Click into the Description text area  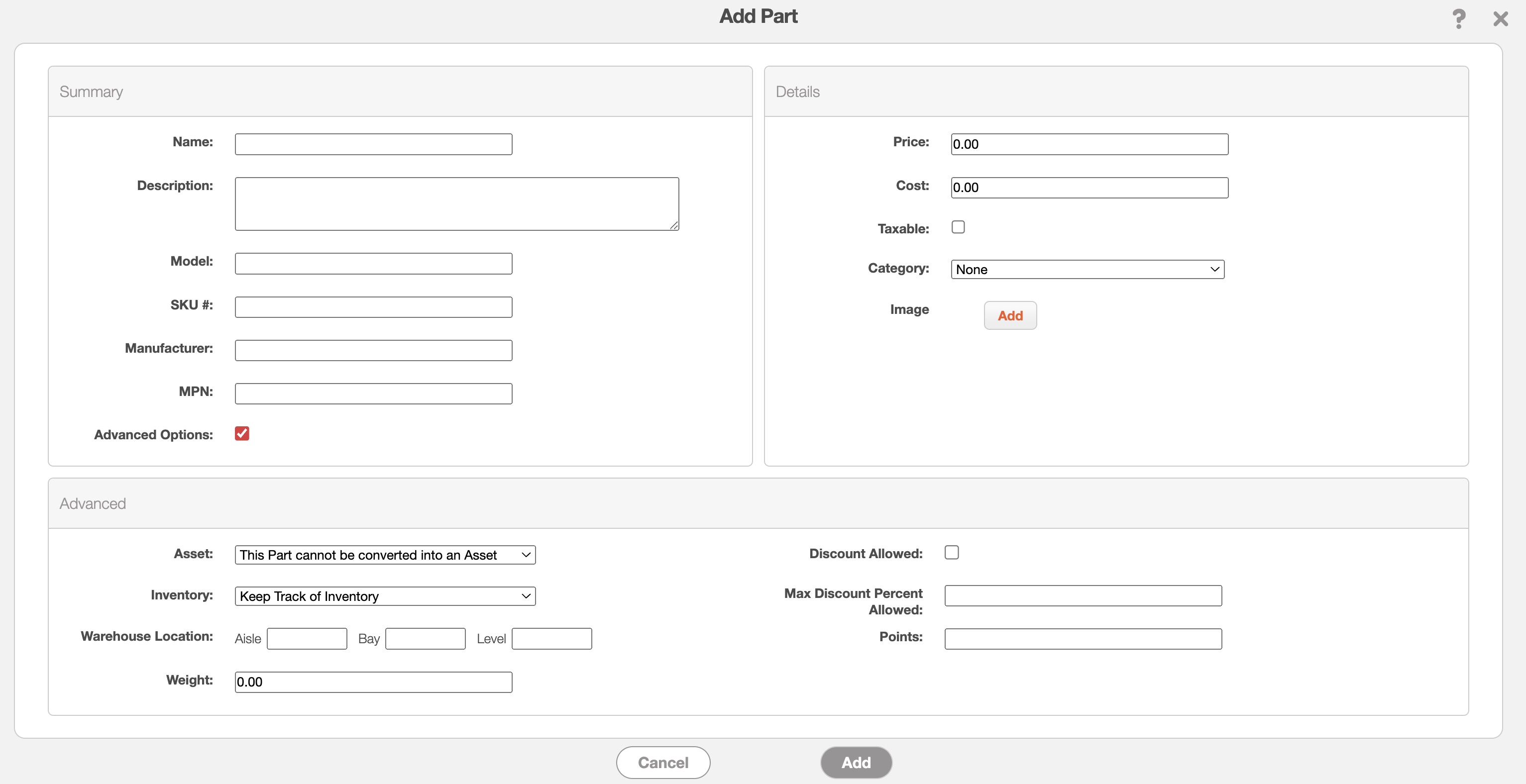tap(456, 203)
